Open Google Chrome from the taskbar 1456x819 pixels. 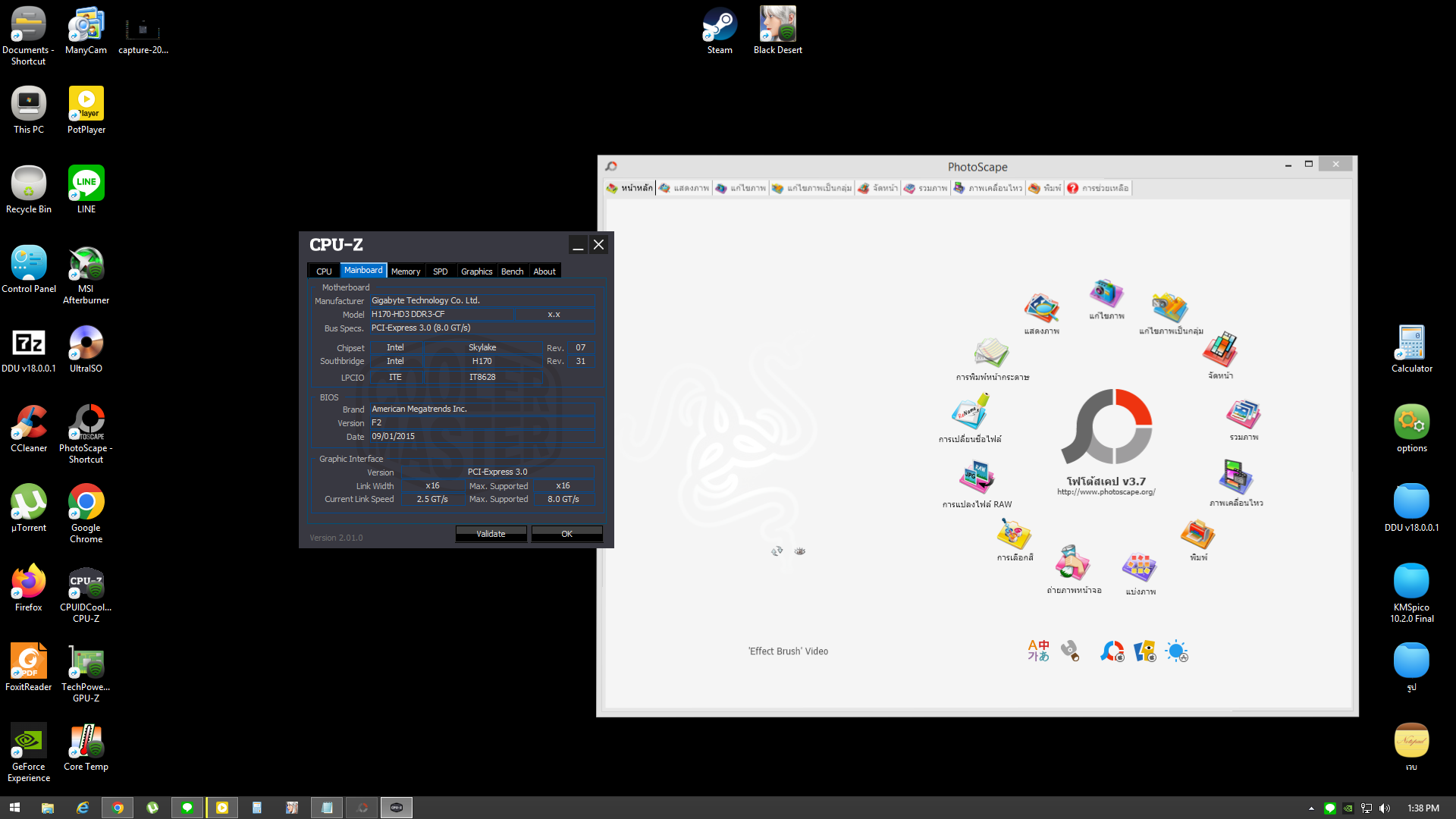tap(118, 808)
